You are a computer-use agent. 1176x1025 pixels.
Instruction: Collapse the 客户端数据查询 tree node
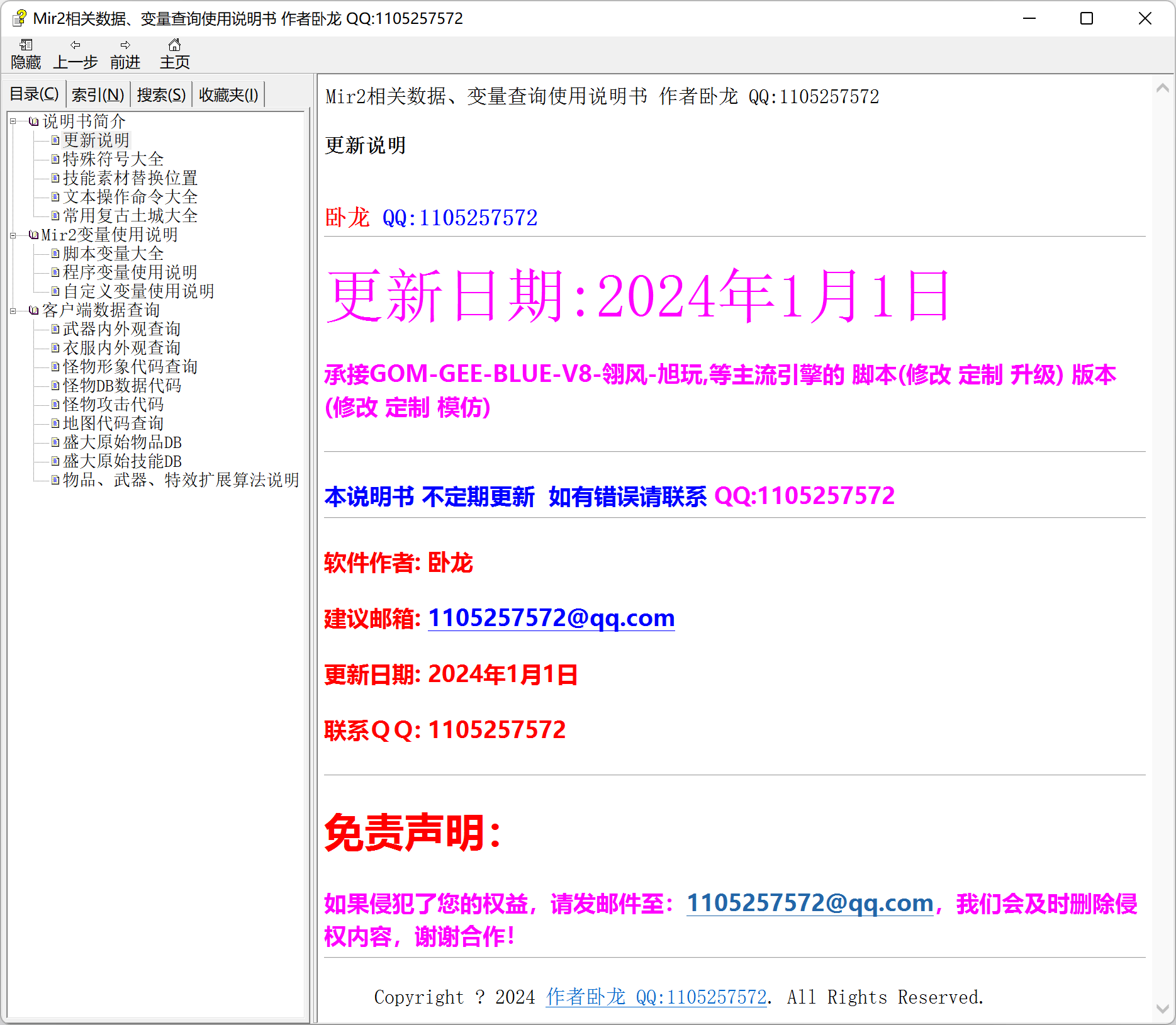[x=13, y=311]
